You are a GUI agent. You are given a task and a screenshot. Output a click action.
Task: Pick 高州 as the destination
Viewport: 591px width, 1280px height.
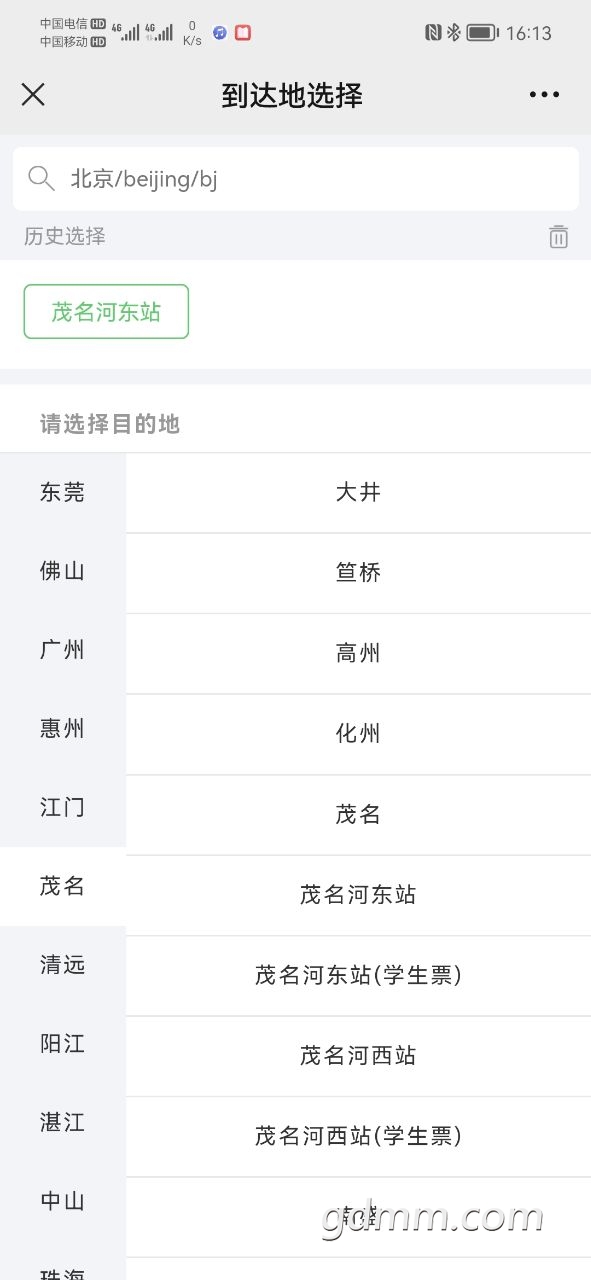(358, 654)
